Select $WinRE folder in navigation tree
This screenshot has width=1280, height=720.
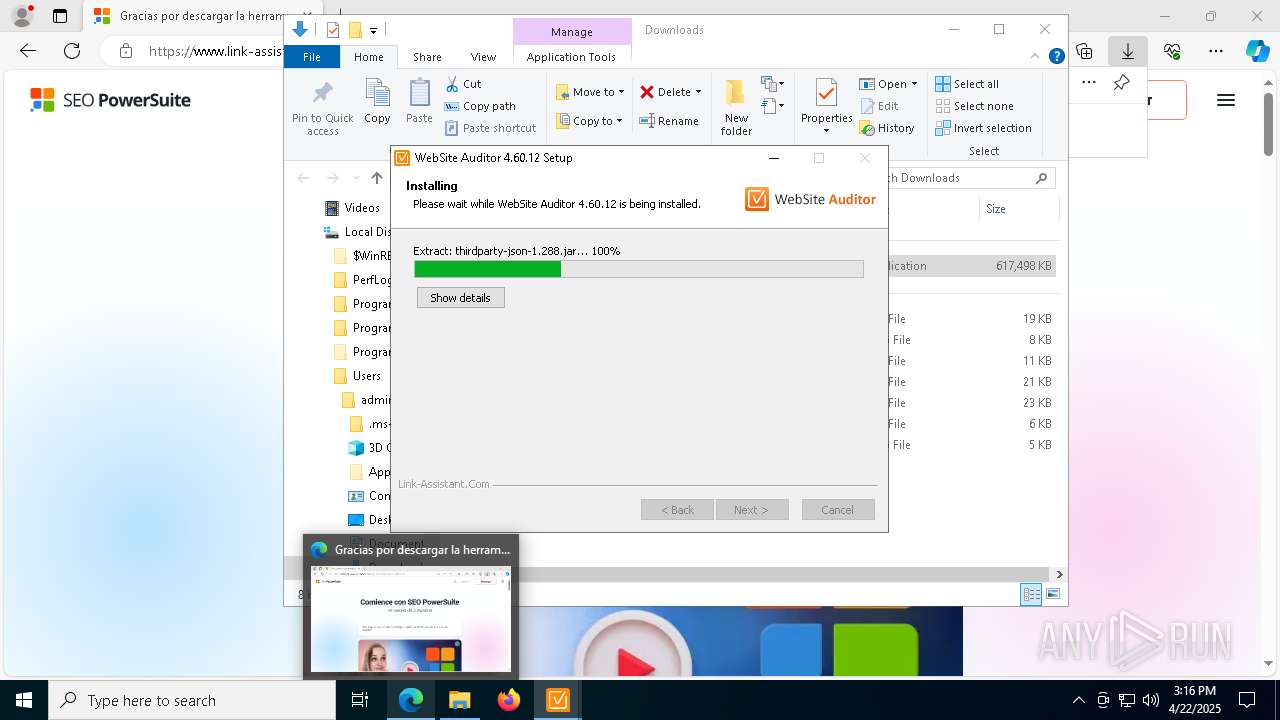(x=361, y=256)
